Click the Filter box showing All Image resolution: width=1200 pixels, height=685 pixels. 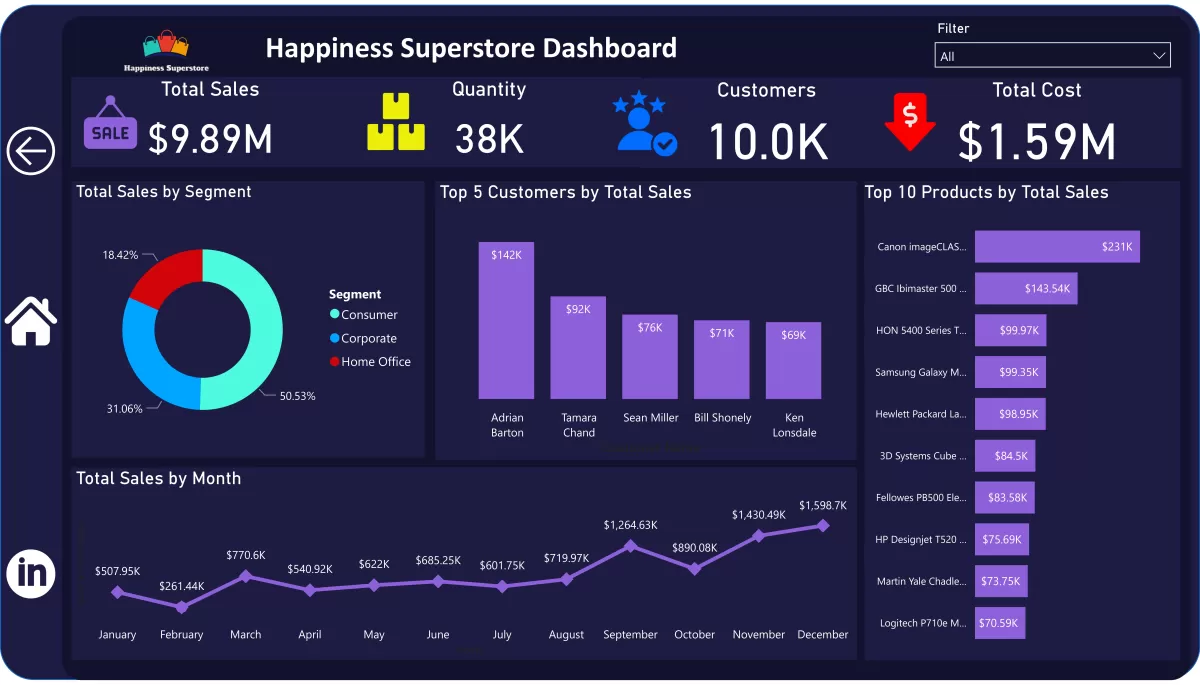[1052, 56]
